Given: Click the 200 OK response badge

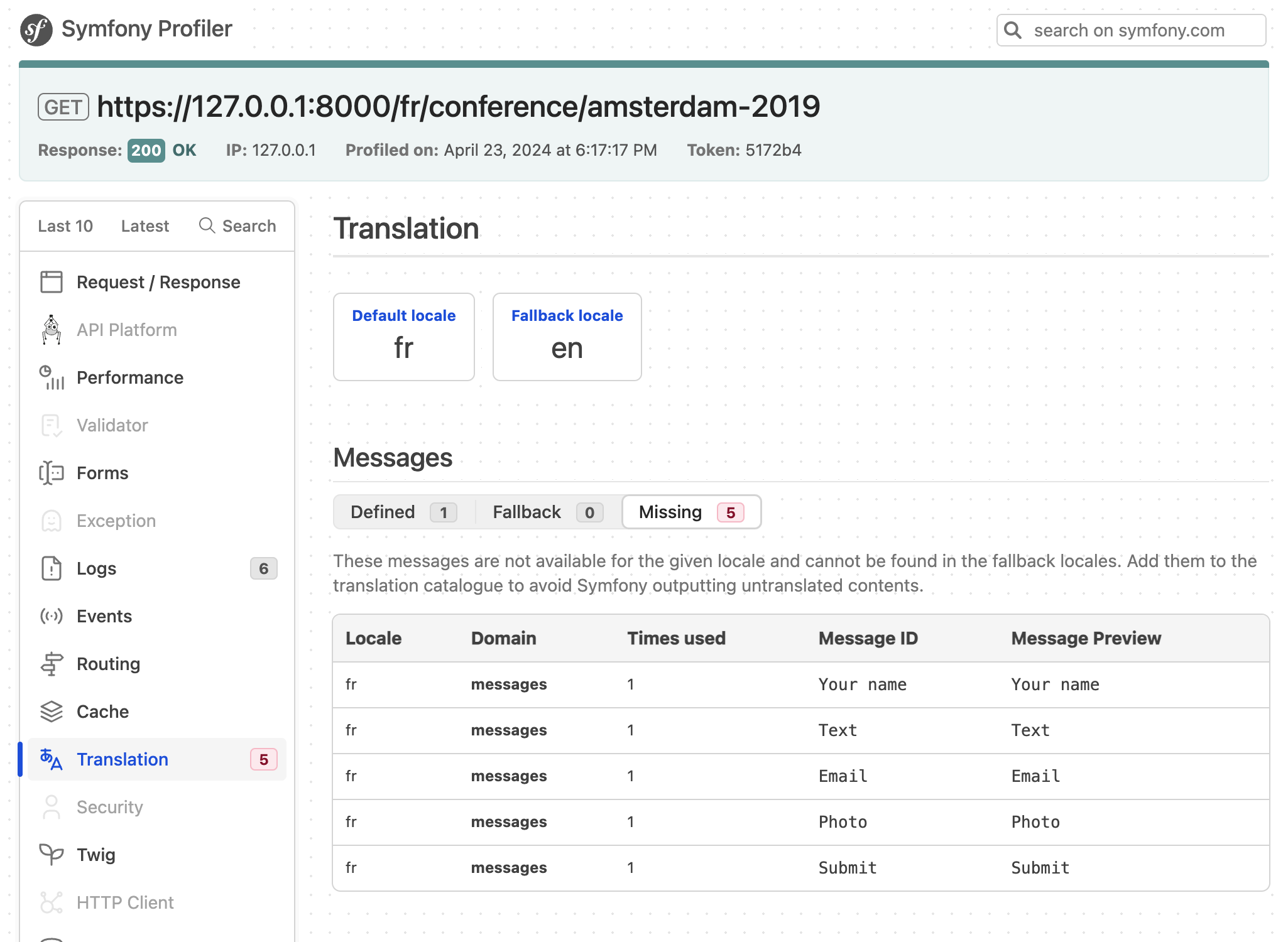Looking at the screenshot, I should (x=146, y=150).
